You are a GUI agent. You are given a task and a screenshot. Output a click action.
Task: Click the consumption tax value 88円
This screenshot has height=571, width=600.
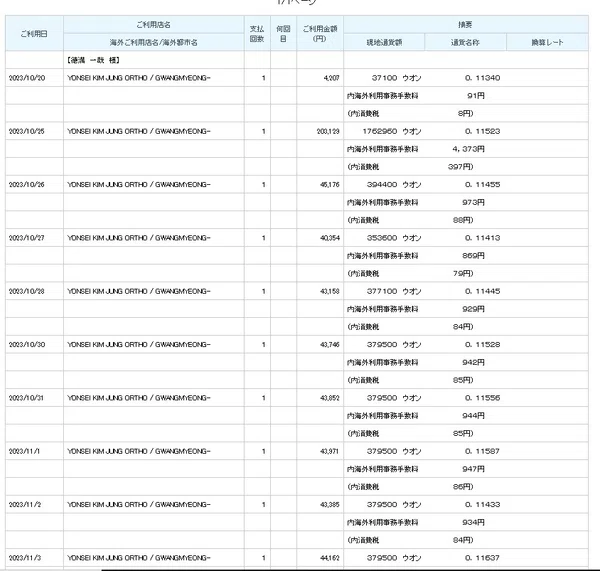[463, 220]
